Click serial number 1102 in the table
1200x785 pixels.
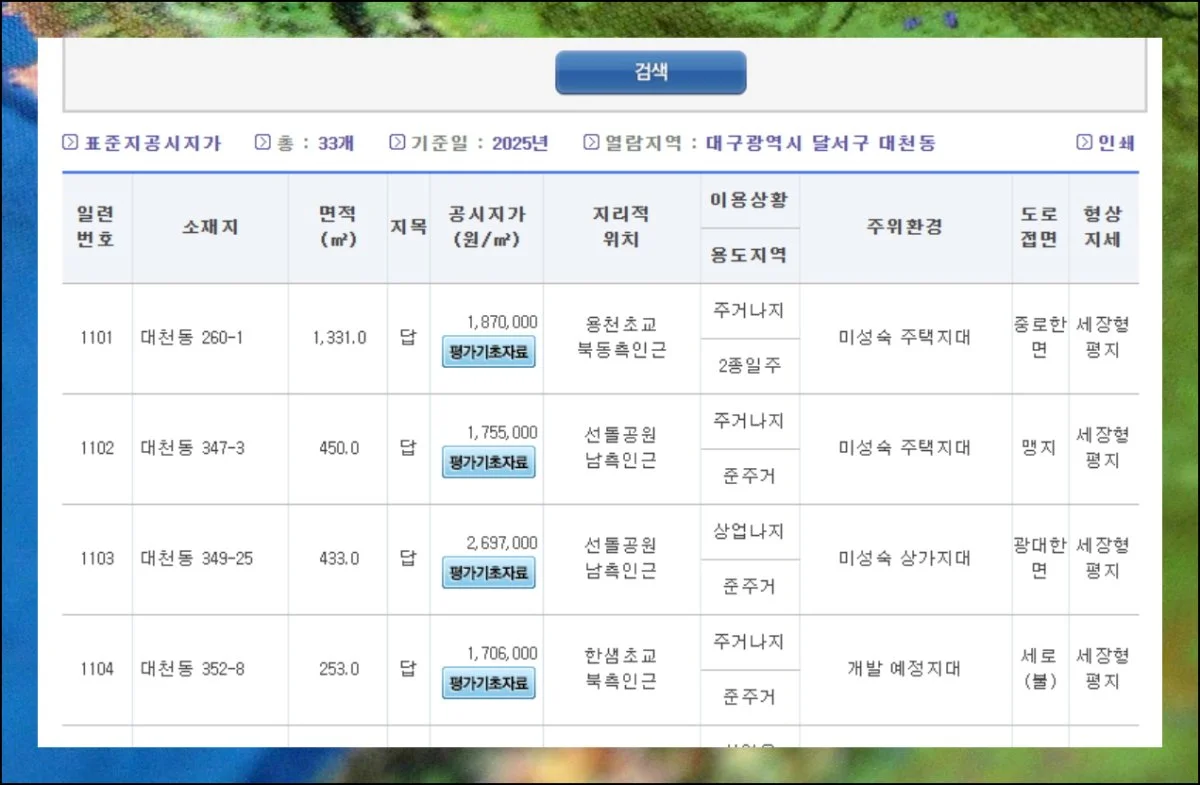(x=97, y=448)
